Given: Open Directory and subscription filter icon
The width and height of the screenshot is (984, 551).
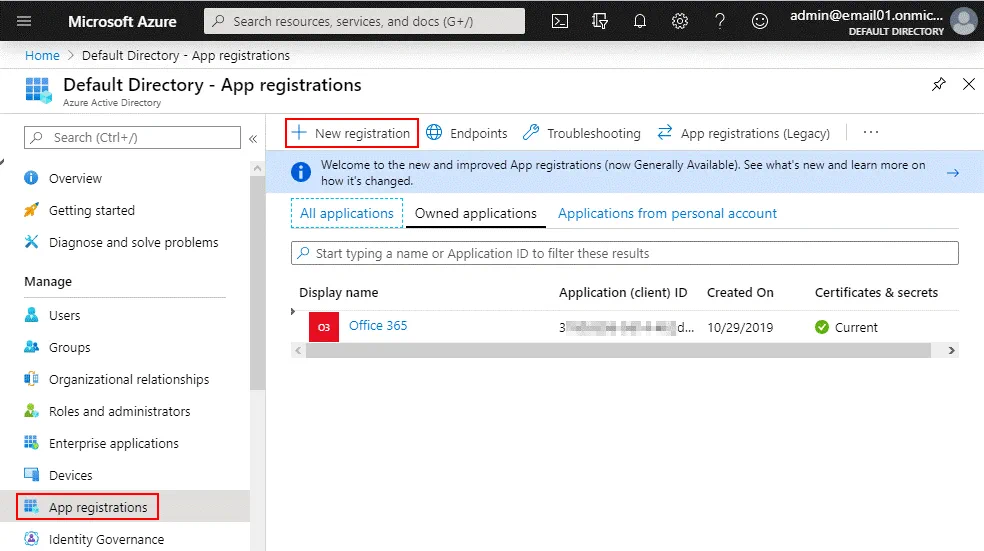Looking at the screenshot, I should [600, 21].
